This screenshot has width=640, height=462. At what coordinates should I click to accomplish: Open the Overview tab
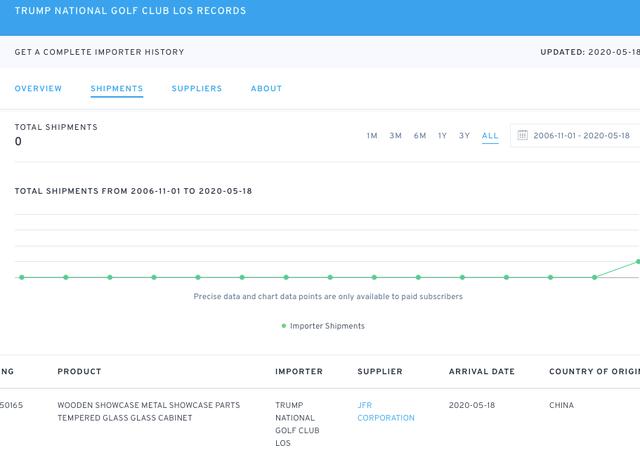pyautogui.click(x=38, y=89)
